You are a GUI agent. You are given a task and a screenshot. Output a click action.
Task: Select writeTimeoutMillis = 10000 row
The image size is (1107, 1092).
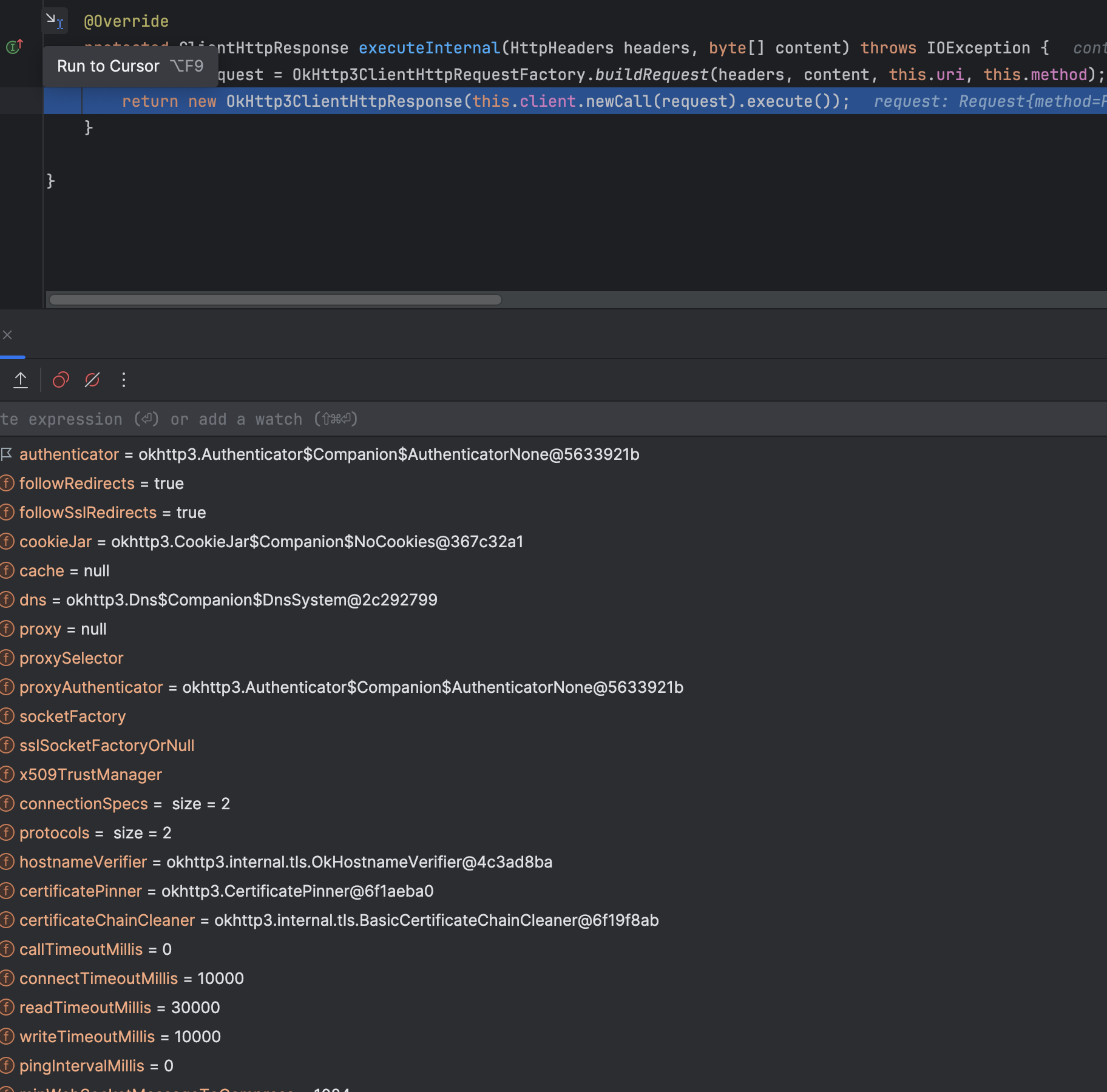pyautogui.click(x=553, y=1037)
